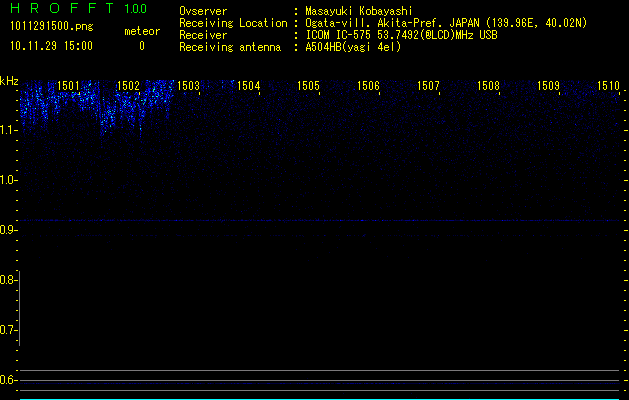The height and width of the screenshot is (400, 629).
Task: Click the 1508 time marker
Action: pos(488,86)
